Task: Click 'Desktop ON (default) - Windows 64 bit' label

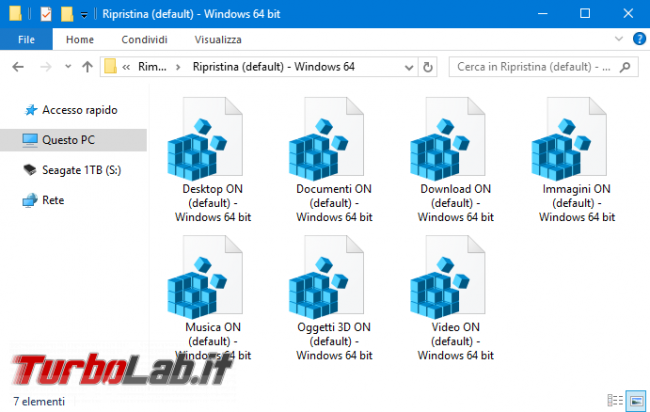Action: click(213, 203)
